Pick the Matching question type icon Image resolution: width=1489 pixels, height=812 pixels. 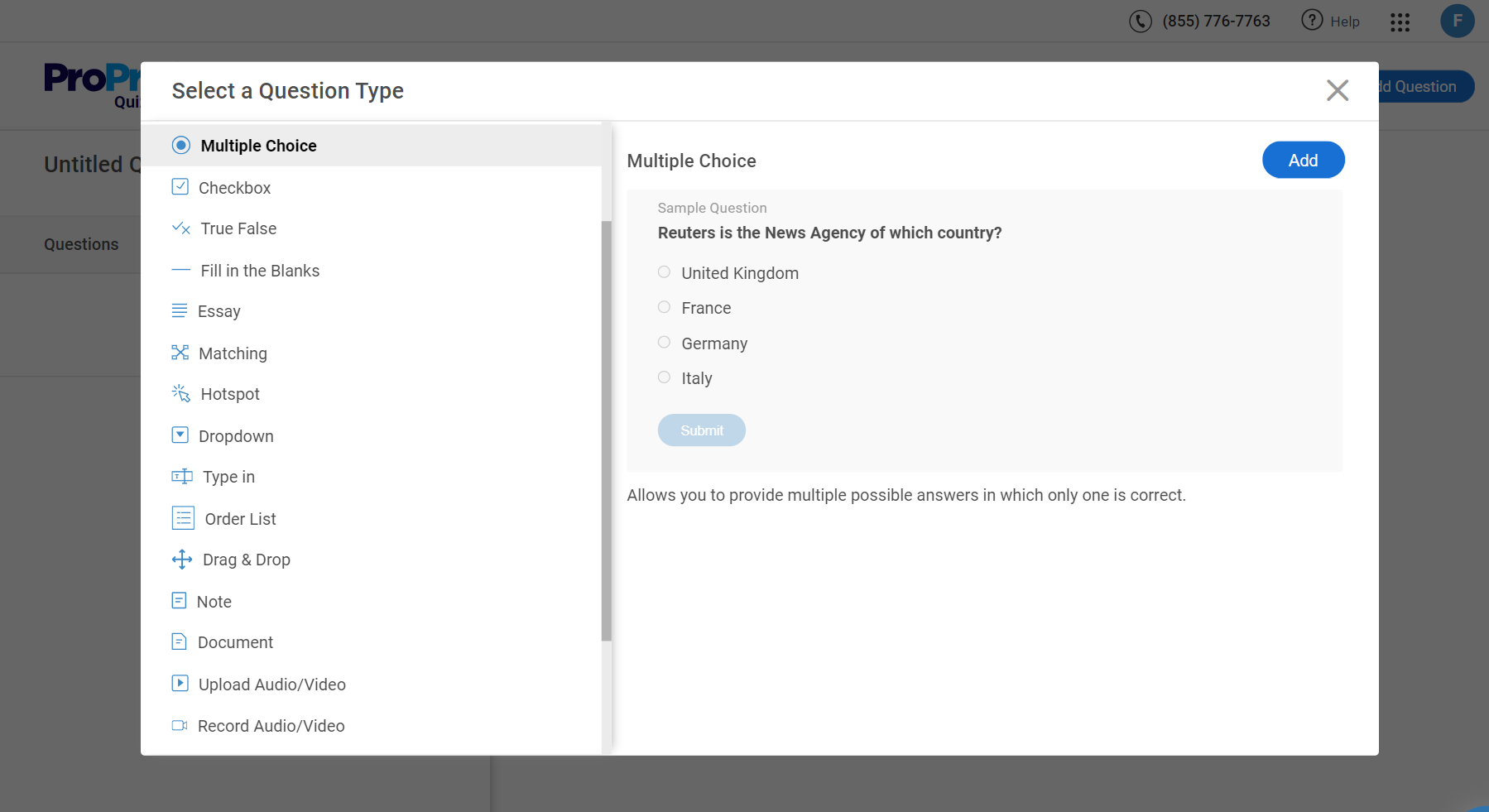(180, 353)
